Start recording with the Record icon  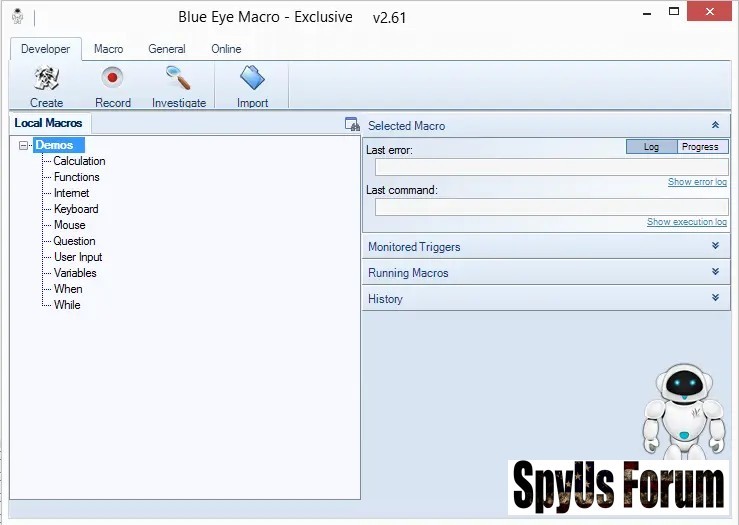pyautogui.click(x=112, y=79)
